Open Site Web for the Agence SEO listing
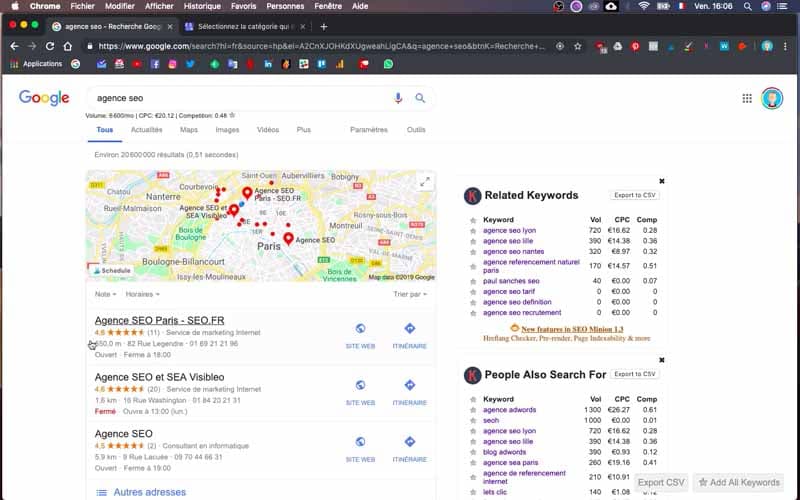The image size is (800, 500). (x=360, y=449)
